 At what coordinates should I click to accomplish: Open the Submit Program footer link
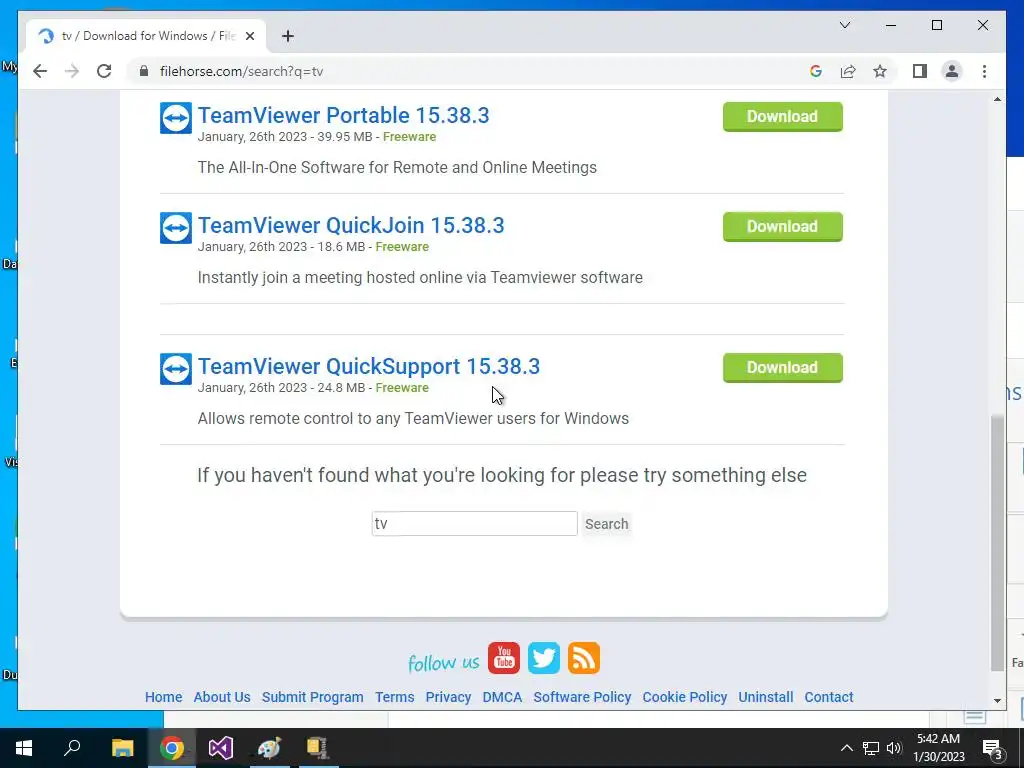pyautogui.click(x=313, y=697)
